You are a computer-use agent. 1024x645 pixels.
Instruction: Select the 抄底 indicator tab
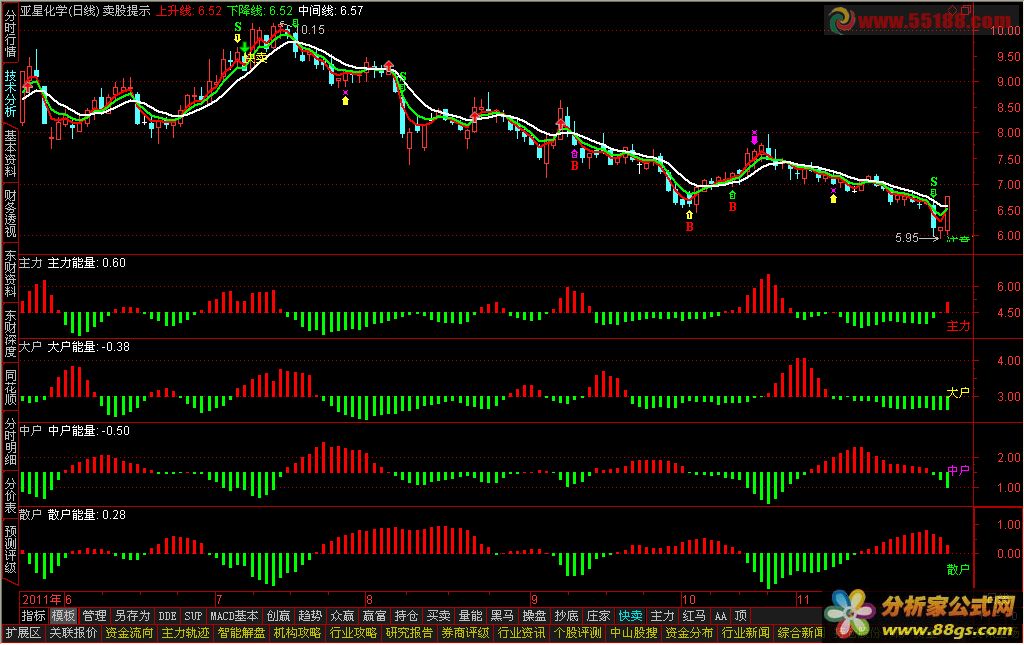566,616
